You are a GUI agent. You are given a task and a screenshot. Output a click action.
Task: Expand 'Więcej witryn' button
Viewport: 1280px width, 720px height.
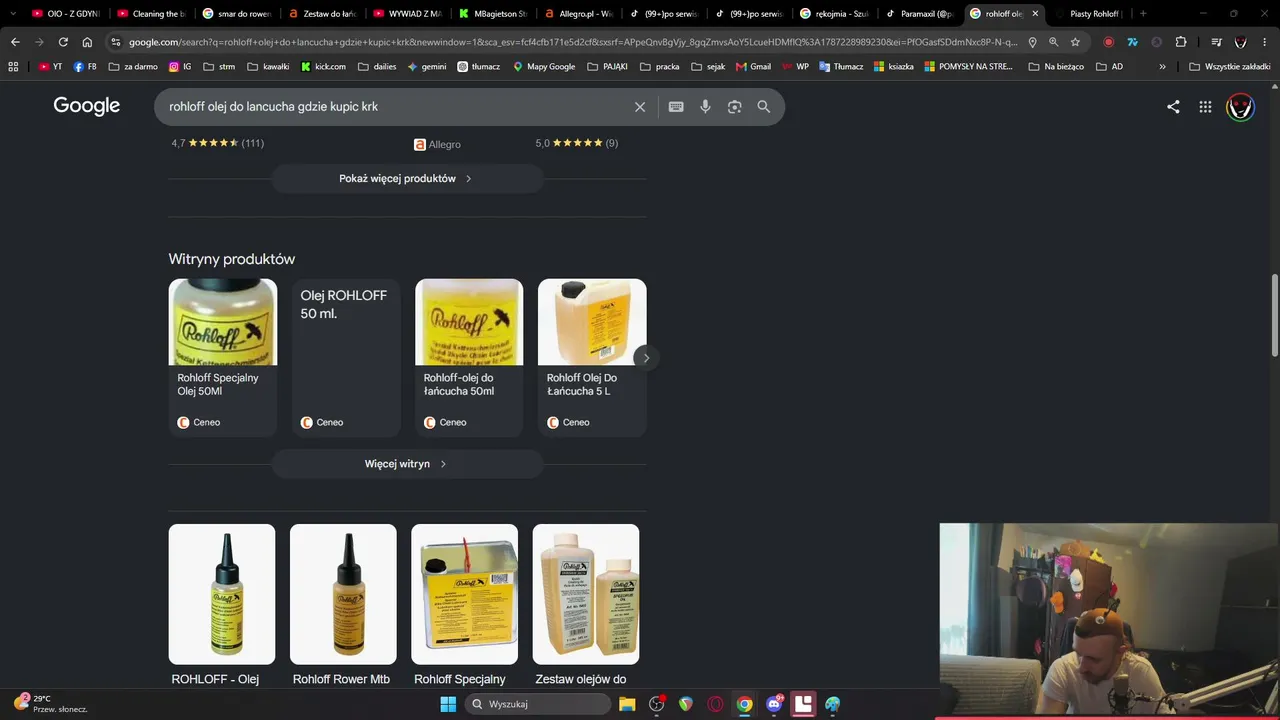point(406,464)
